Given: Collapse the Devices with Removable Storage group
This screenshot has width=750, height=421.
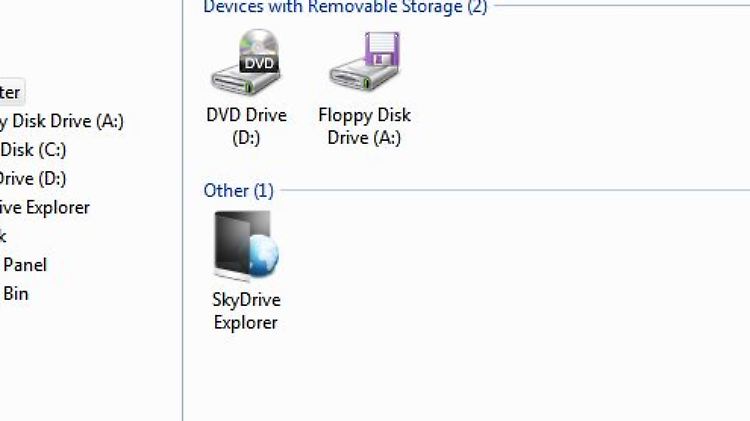Looking at the screenshot, I should point(344,7).
